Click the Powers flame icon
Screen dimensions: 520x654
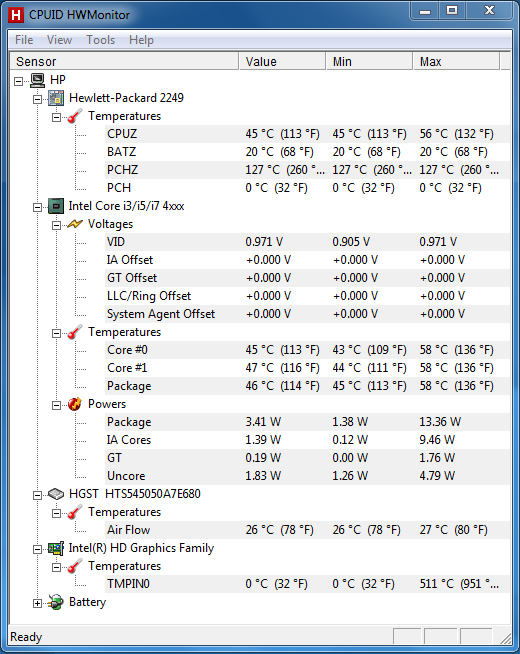click(75, 404)
